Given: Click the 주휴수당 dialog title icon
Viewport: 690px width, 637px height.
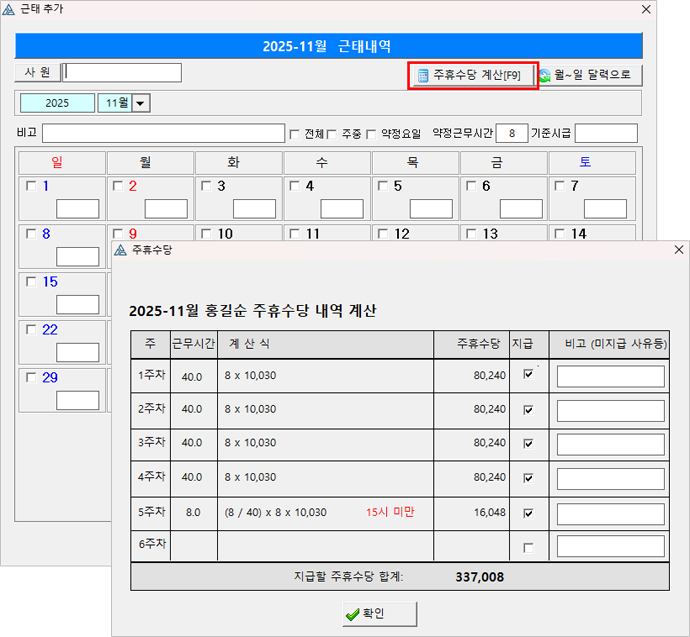Looking at the screenshot, I should (120, 250).
